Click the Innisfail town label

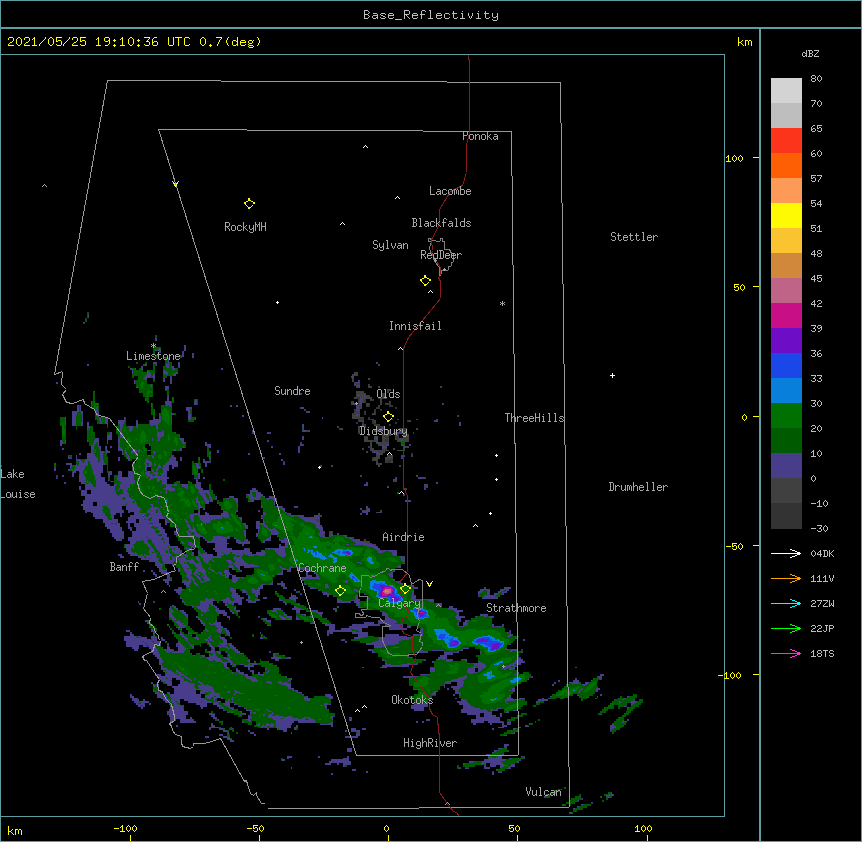coord(415,326)
